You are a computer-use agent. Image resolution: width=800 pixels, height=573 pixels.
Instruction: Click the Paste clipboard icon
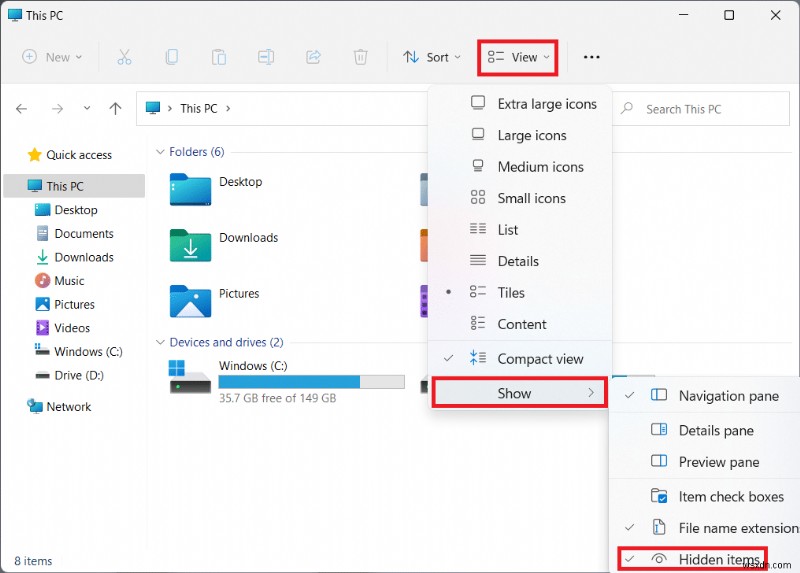point(218,57)
